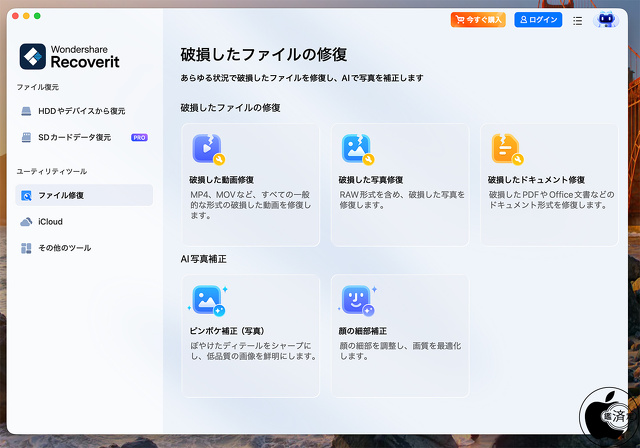Click the Wondershare Recoverit logo icon
This screenshot has height=448, width=640.
[33, 56]
